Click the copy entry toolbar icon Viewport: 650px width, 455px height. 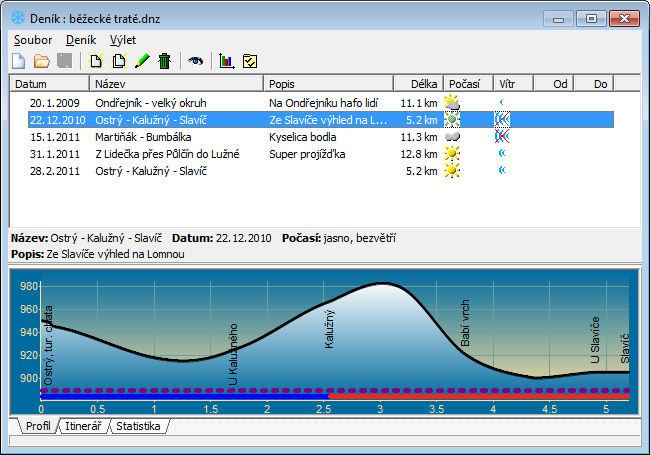[x=119, y=61]
